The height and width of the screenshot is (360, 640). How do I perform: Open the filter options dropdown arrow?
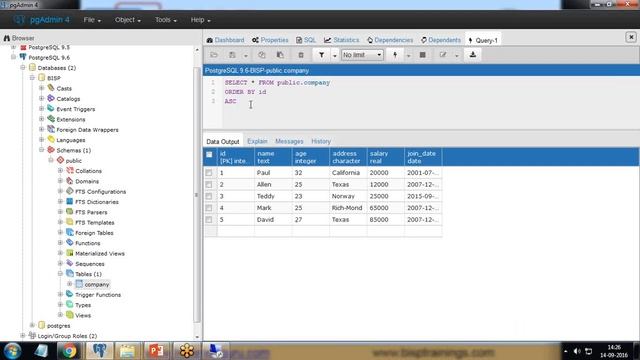coord(334,55)
